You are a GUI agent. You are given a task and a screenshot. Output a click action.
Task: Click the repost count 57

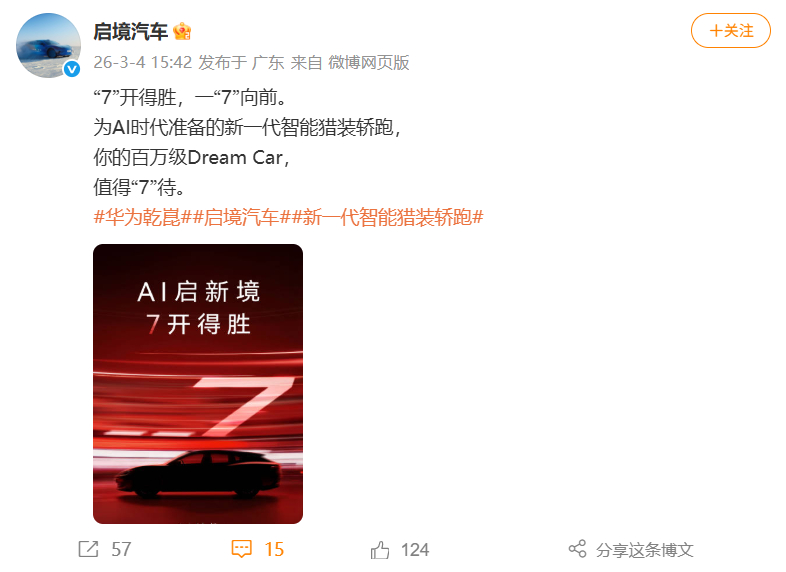121,549
